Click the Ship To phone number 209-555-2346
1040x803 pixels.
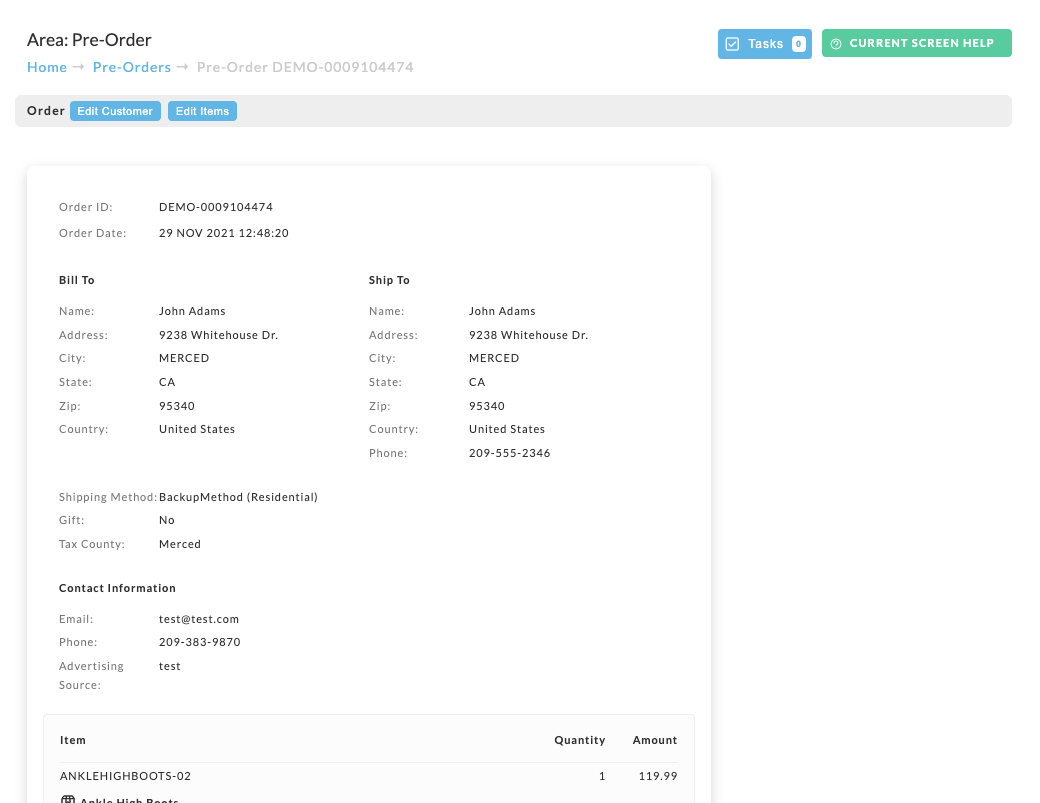point(509,454)
